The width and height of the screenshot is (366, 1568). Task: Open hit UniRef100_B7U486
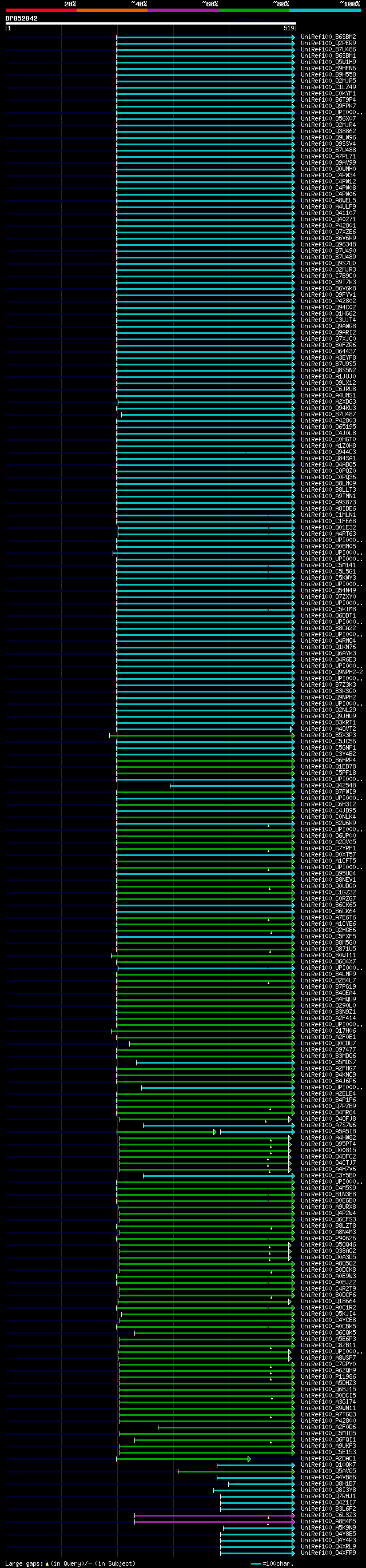(x=328, y=49)
